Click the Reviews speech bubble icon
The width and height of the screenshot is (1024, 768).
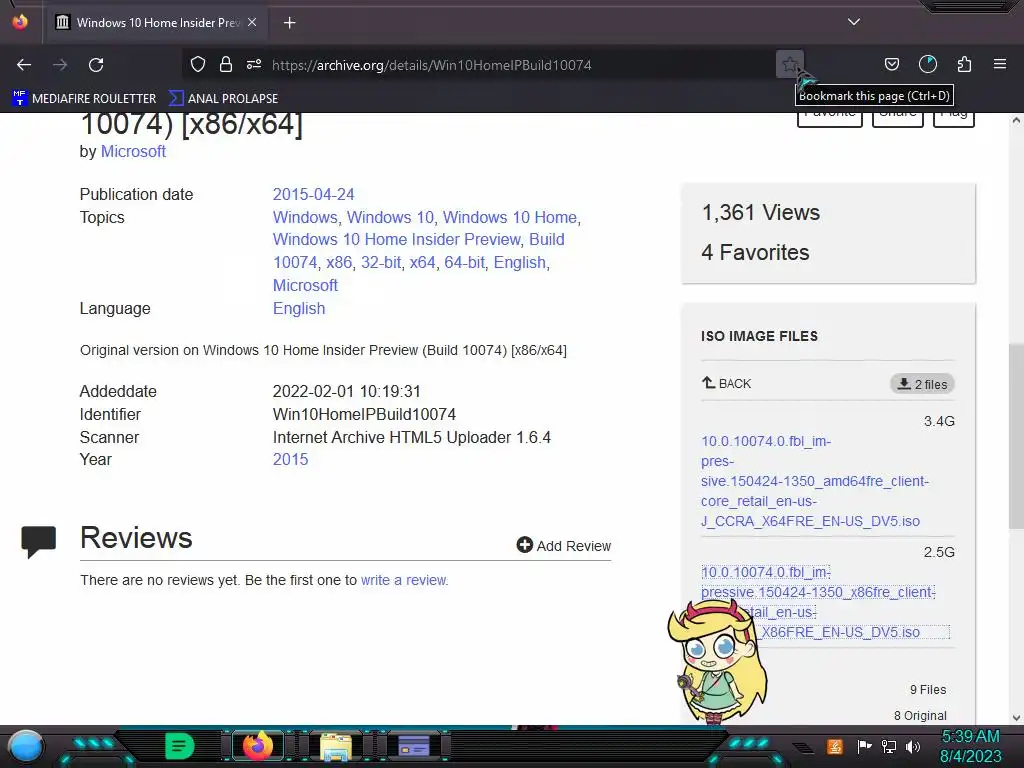pos(39,541)
